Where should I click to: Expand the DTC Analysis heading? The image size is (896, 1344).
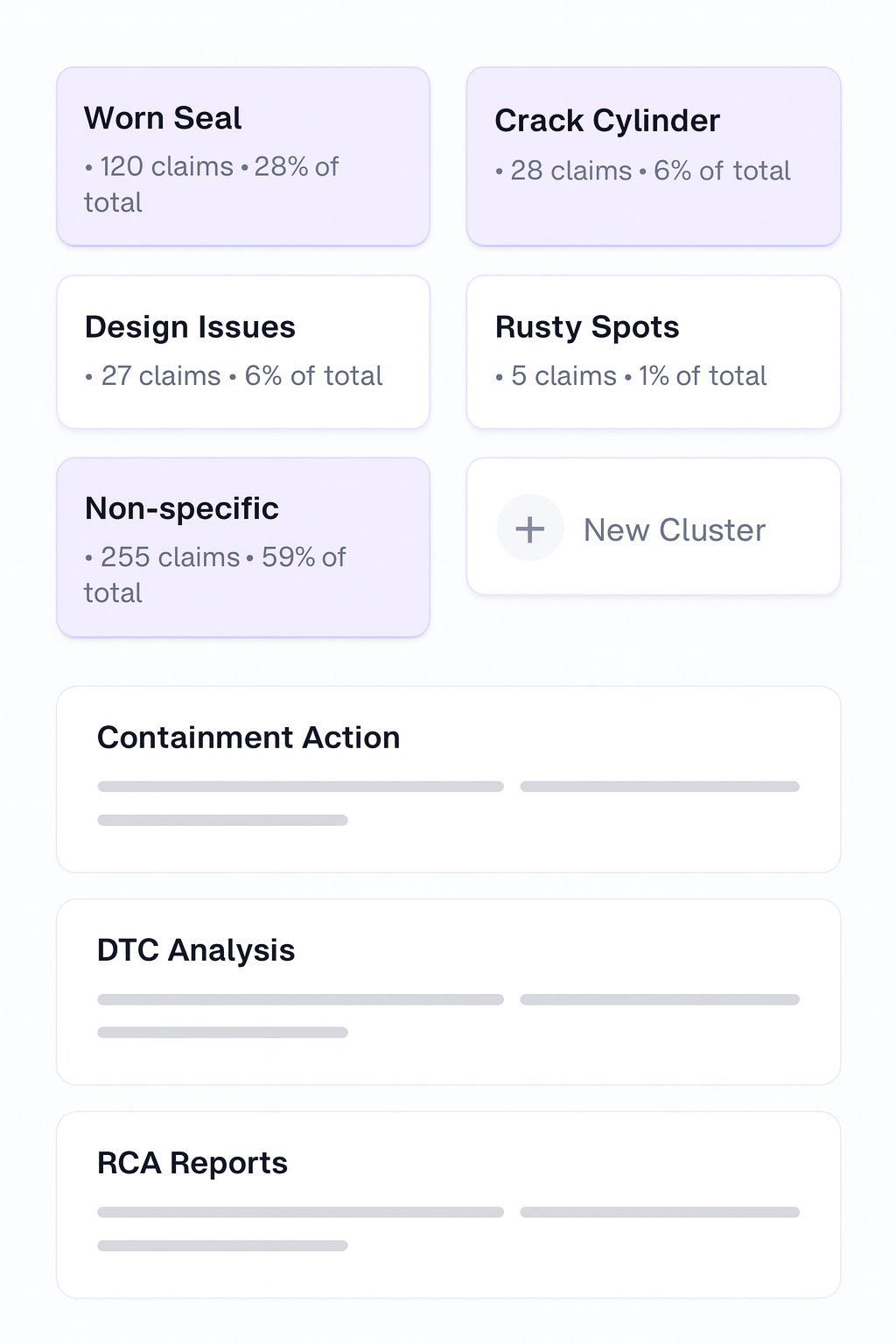(x=196, y=950)
